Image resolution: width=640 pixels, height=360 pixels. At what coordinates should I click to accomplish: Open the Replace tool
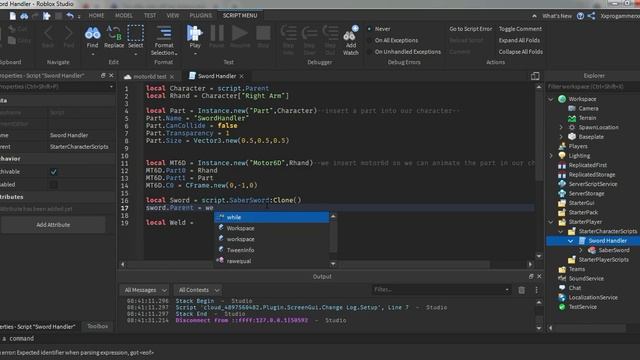click(x=114, y=38)
